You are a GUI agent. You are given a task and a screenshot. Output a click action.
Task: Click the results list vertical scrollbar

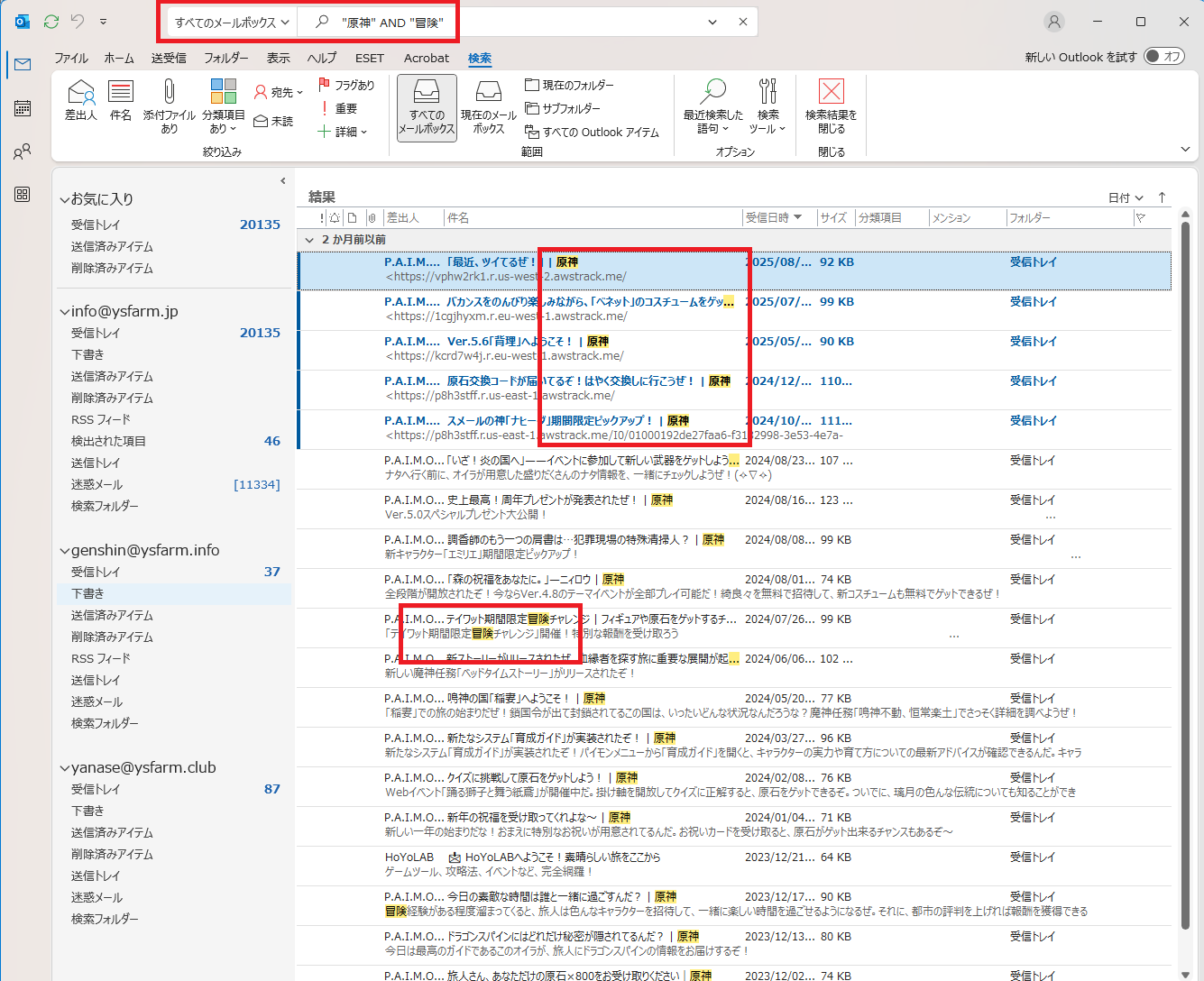point(1185,541)
